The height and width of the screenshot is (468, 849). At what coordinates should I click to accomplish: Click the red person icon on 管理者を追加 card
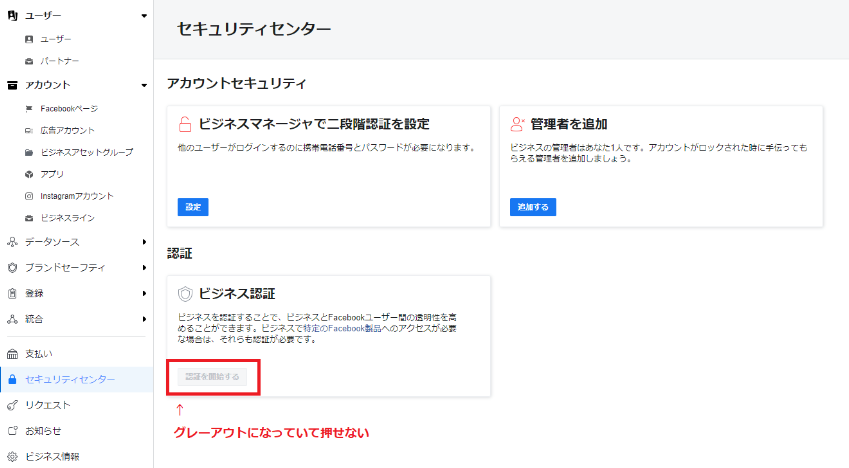pos(517,124)
